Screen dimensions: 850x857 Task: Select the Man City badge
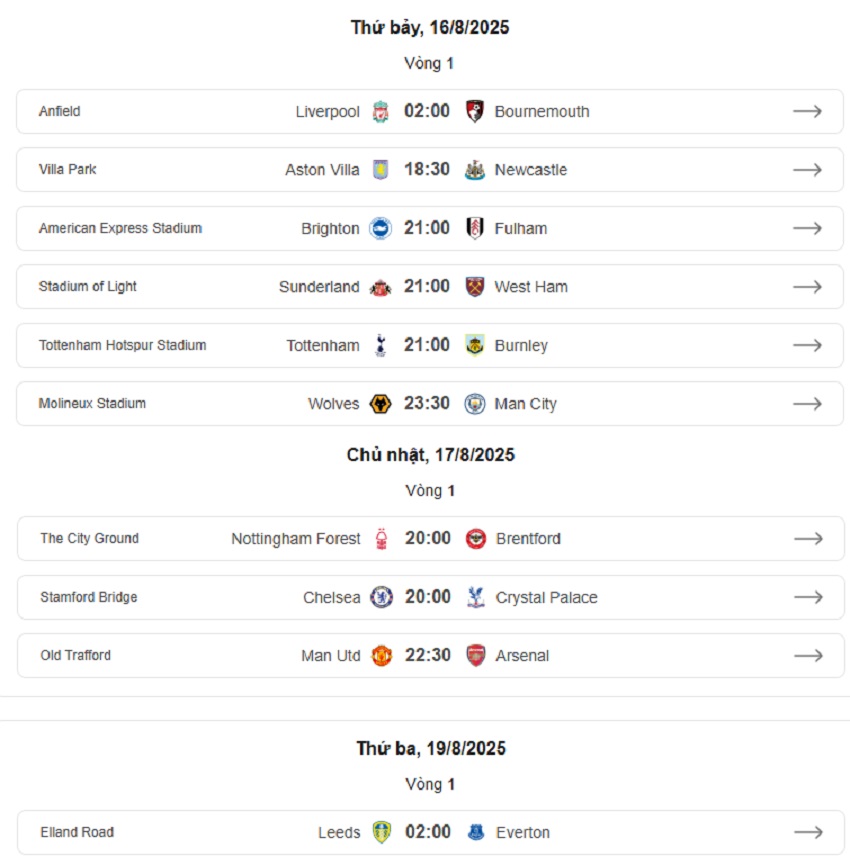474,404
